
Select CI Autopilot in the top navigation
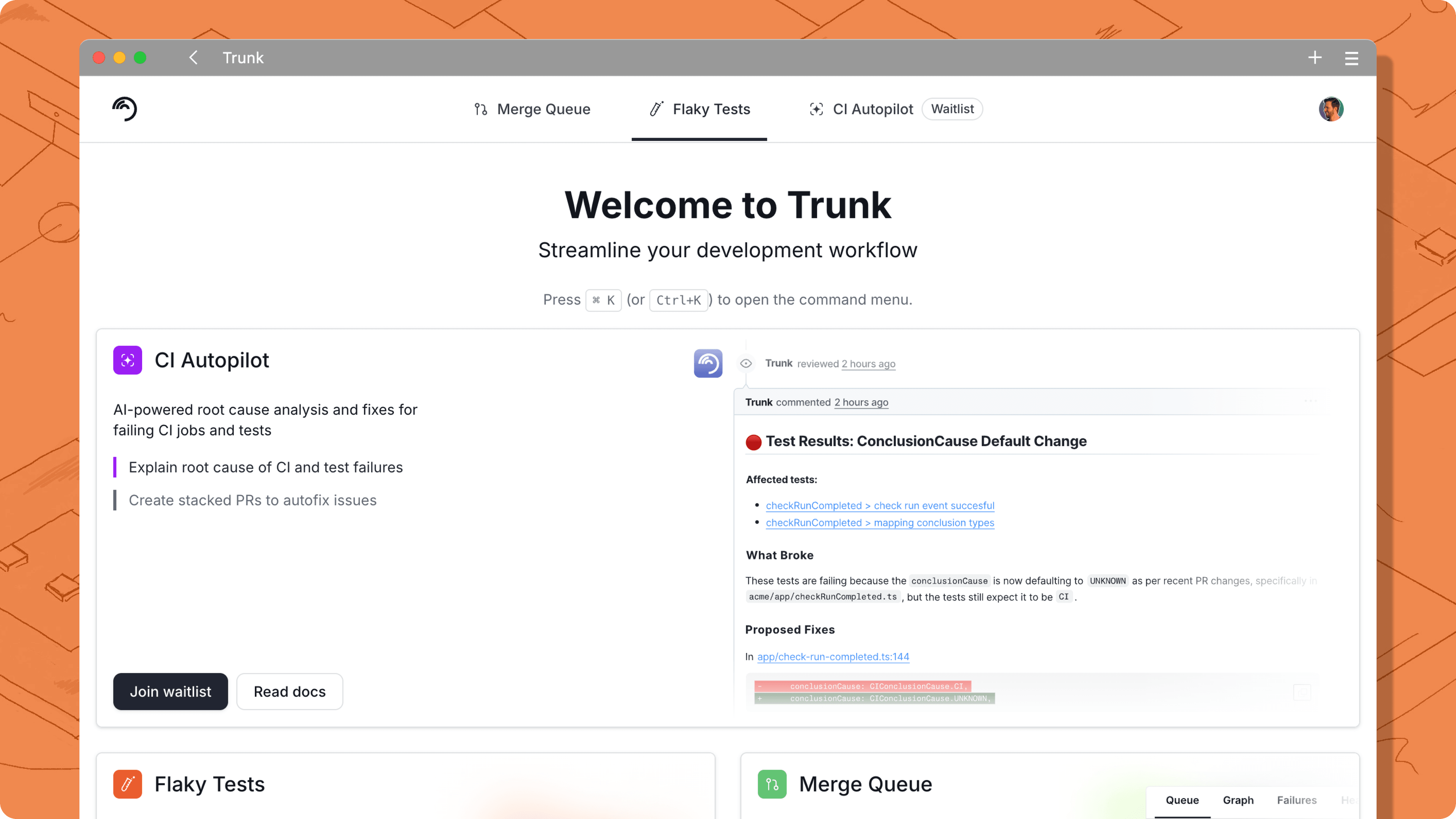pos(861,109)
